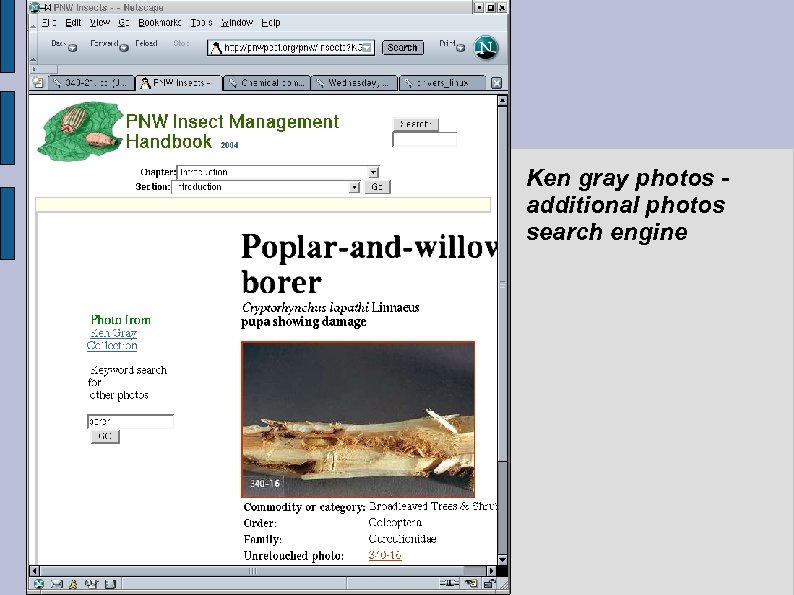The image size is (794, 595).
Task: Click the toolbar Search button
Action: click(x=403, y=48)
